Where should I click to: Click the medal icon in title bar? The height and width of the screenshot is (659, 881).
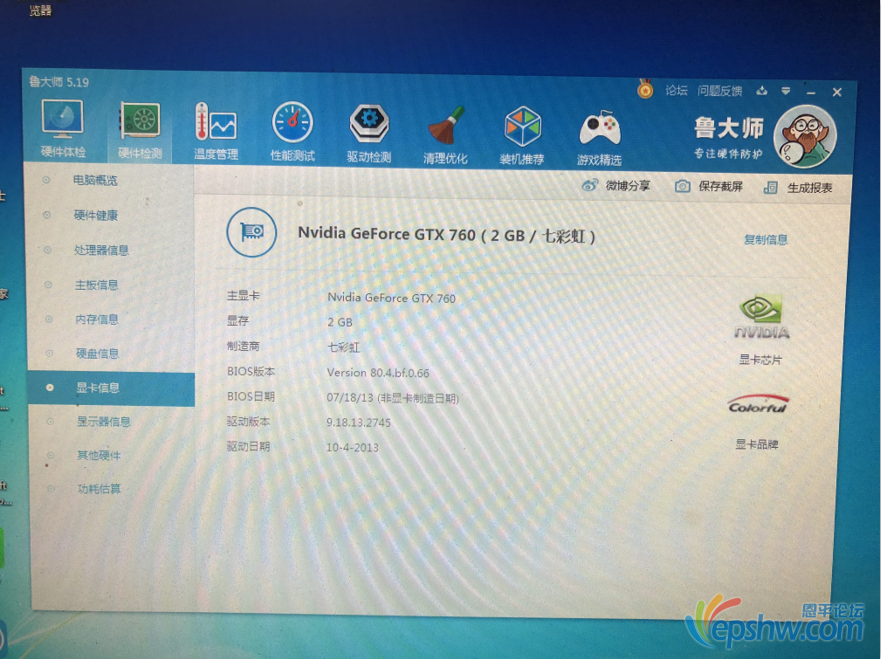[x=645, y=89]
